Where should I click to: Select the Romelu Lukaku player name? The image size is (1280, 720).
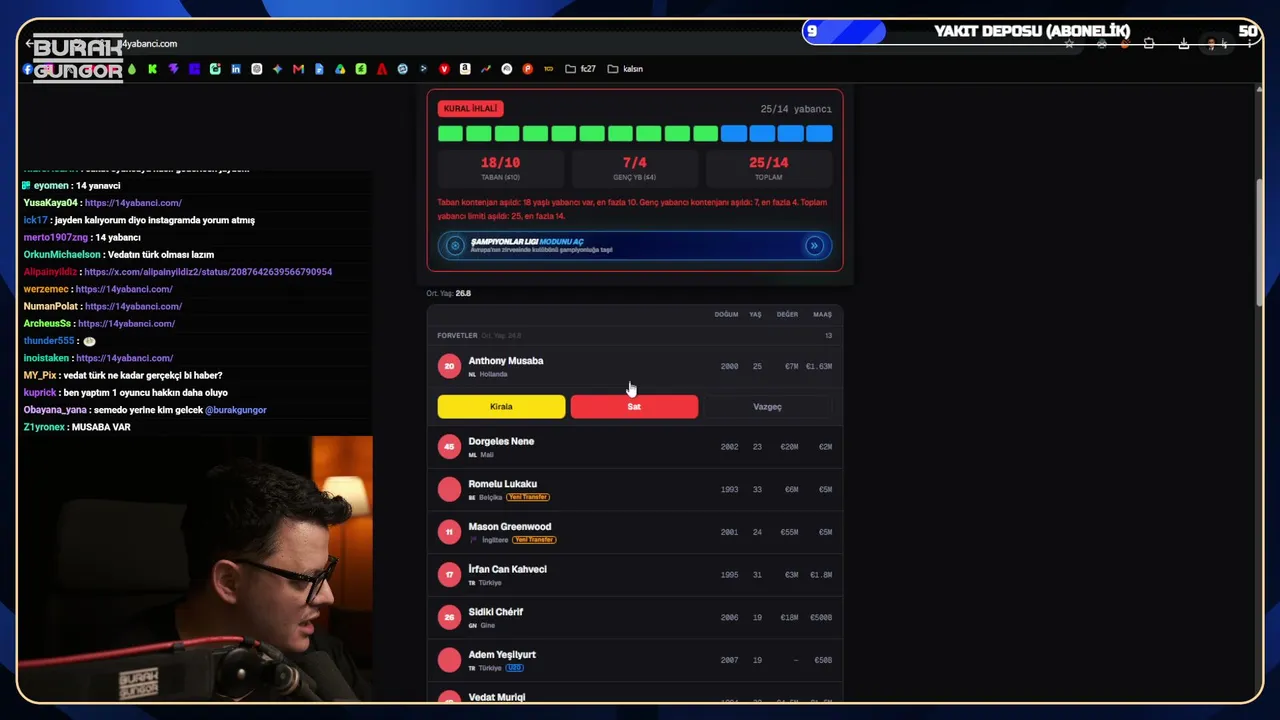[503, 484]
